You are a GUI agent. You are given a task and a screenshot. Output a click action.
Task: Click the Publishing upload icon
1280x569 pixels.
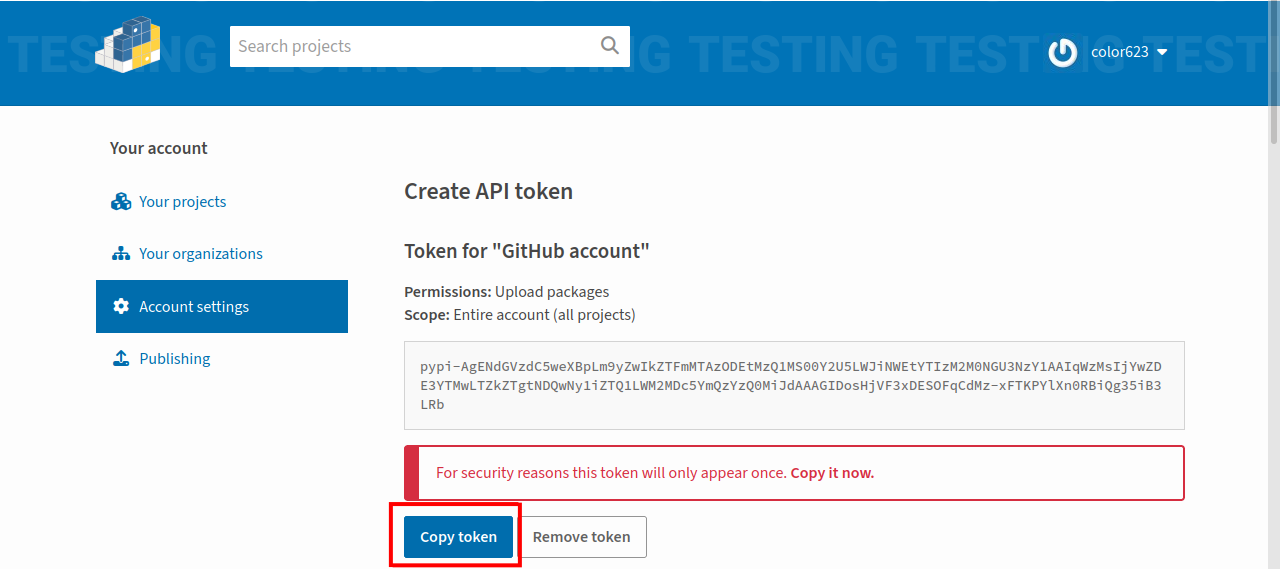(121, 359)
